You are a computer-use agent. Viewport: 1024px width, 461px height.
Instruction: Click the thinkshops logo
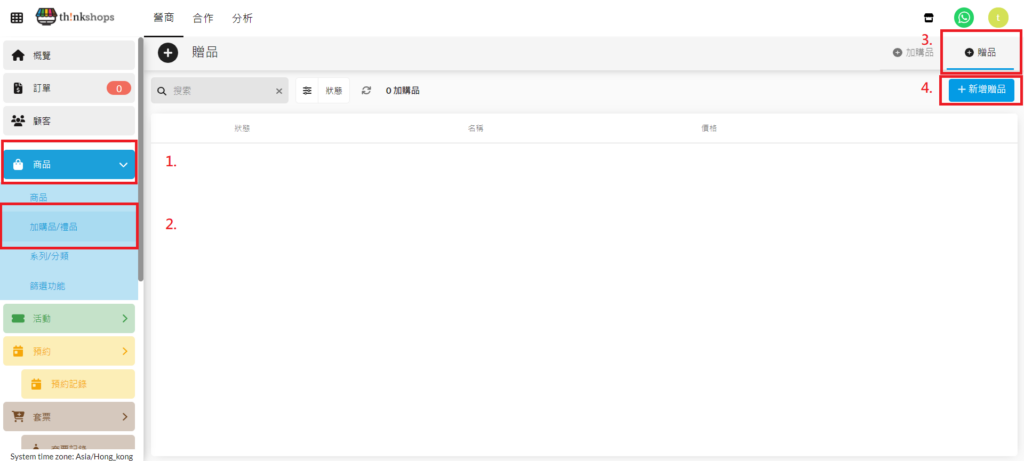click(x=74, y=18)
